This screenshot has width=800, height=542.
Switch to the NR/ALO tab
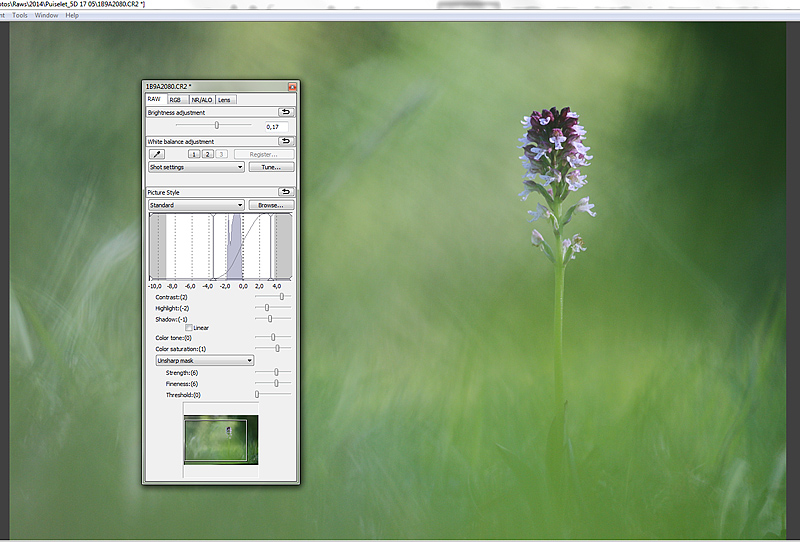[202, 100]
